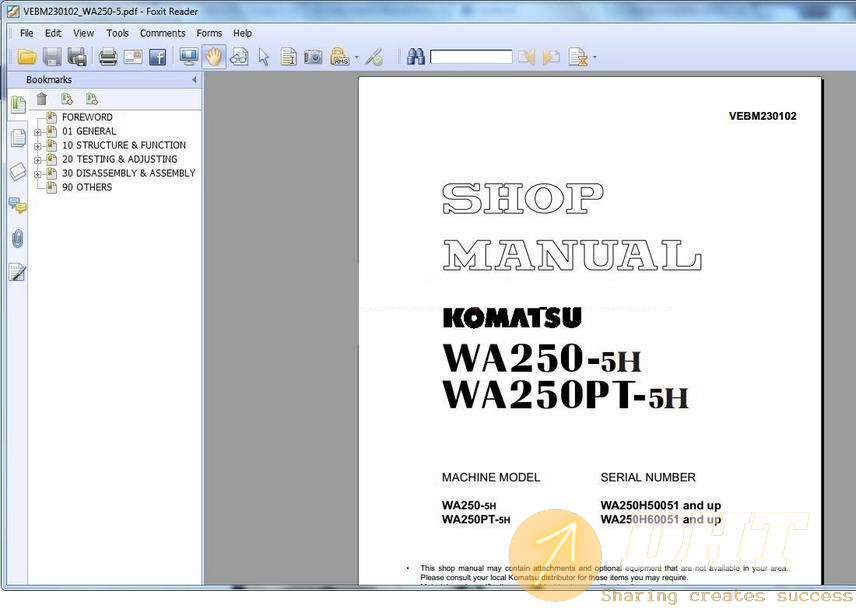This screenshot has height=608, width=856.
Task: Click the WA250H50051 and up serial text
Action: point(661,505)
